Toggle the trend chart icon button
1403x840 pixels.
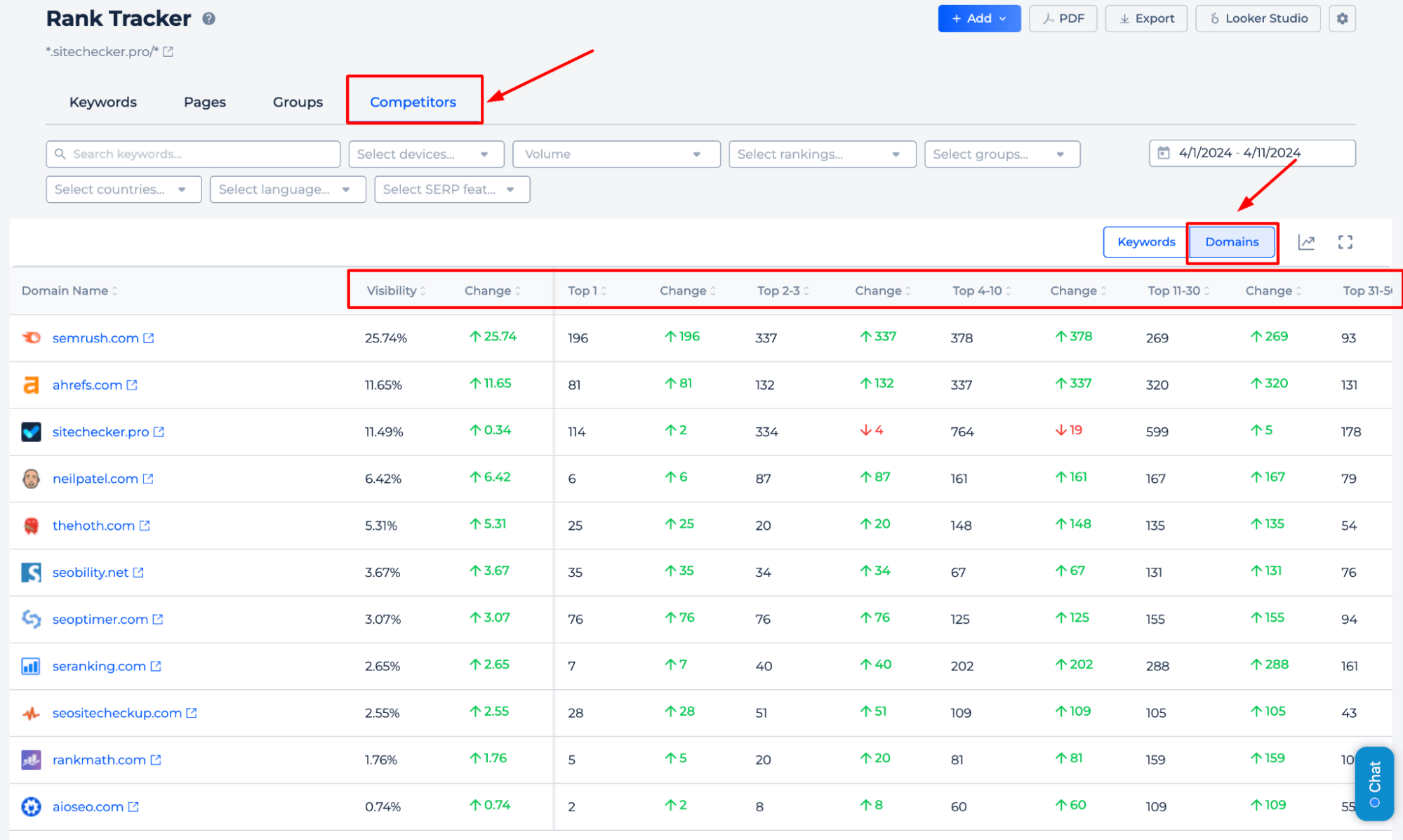(1306, 240)
